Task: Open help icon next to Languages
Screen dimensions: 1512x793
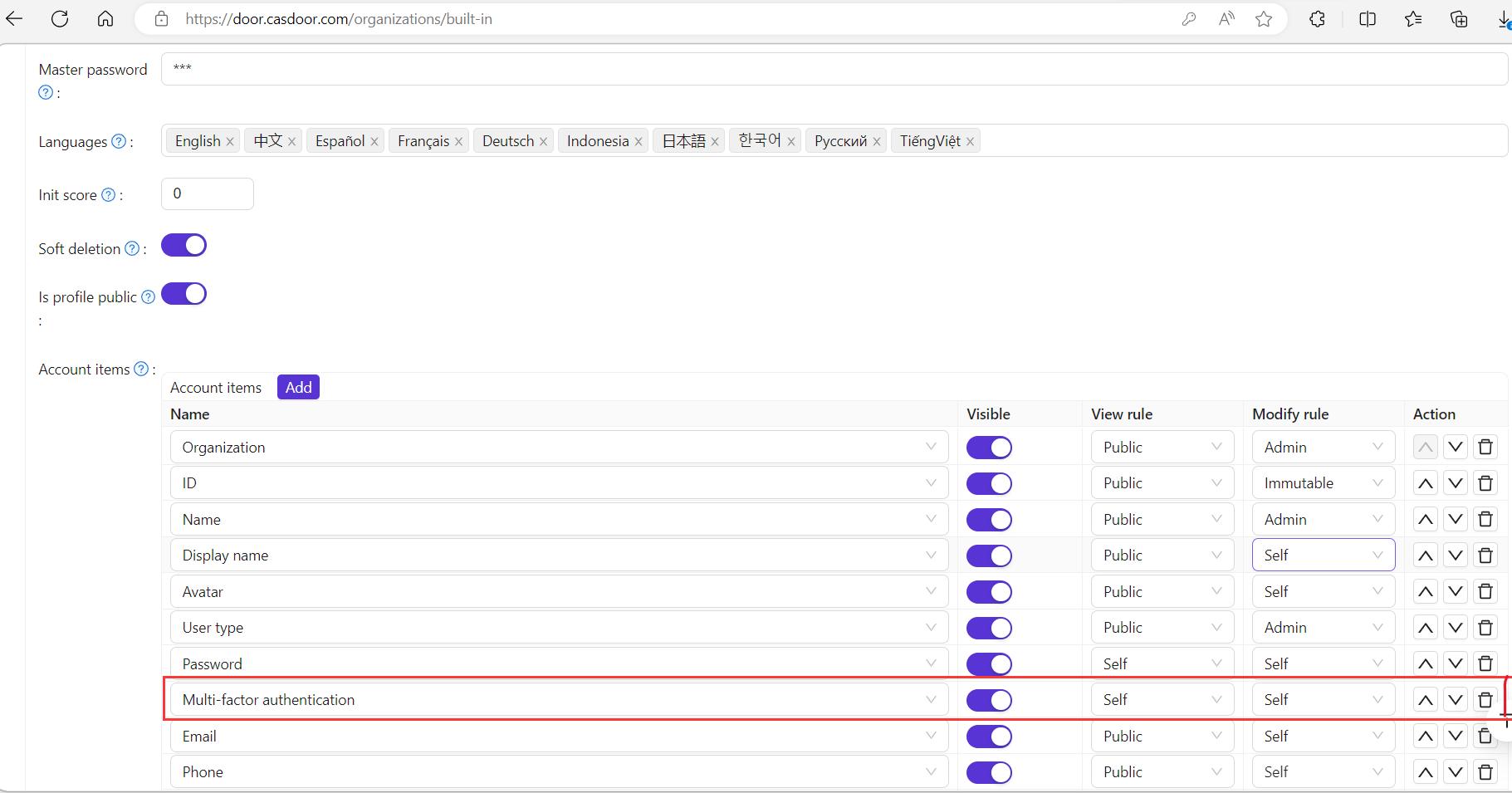Action: [119, 142]
